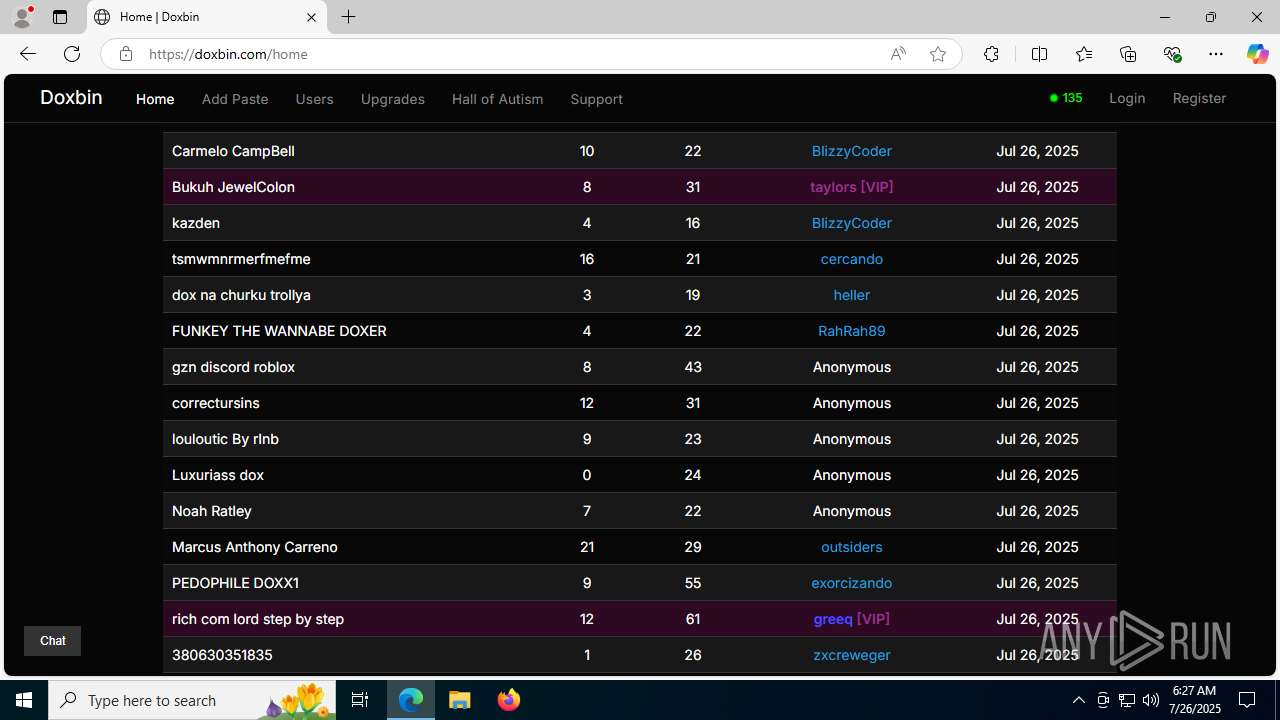Open the Support nav item

pyautogui.click(x=596, y=99)
